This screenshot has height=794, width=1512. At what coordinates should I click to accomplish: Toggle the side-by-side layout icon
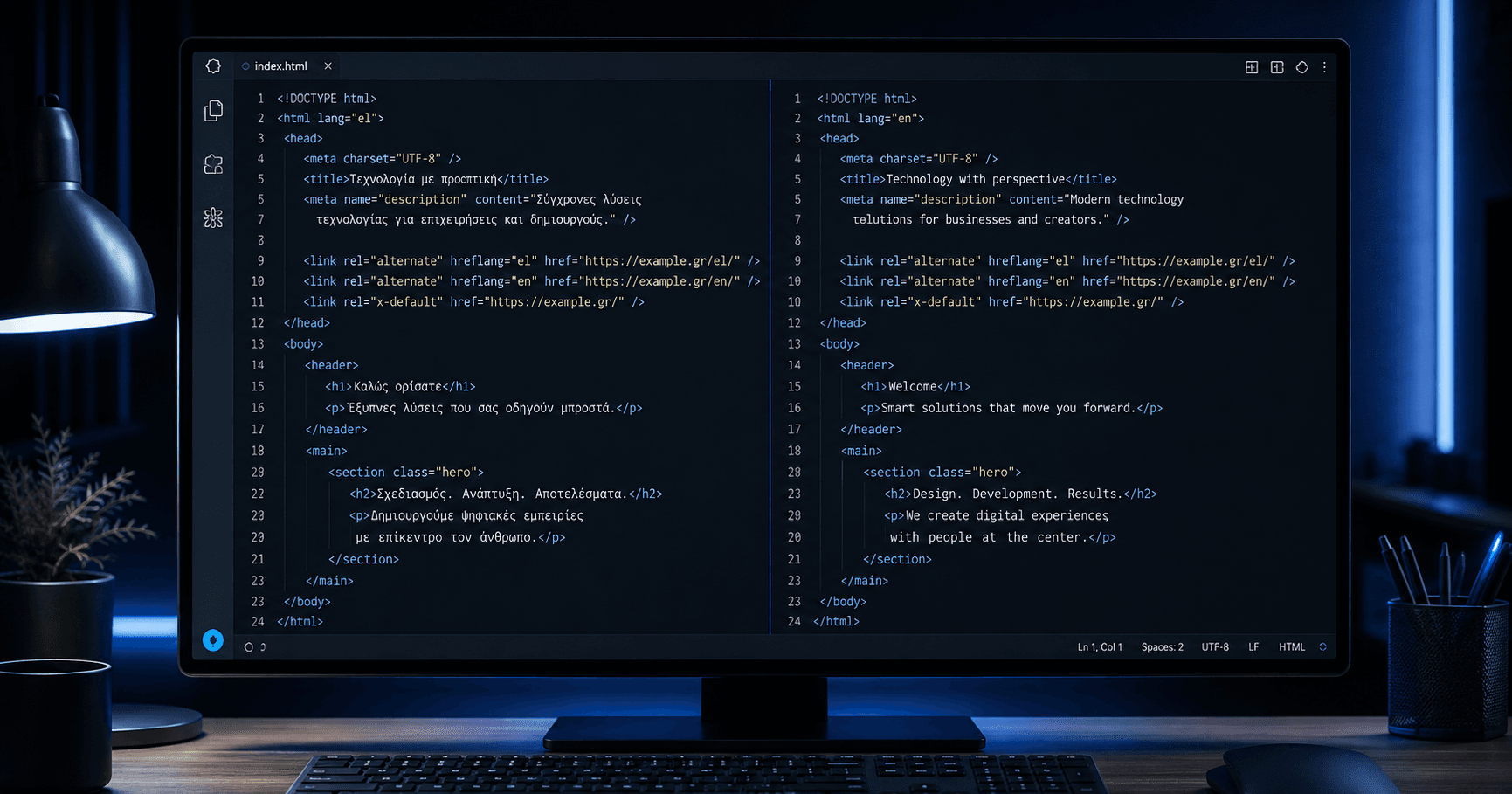(1277, 67)
